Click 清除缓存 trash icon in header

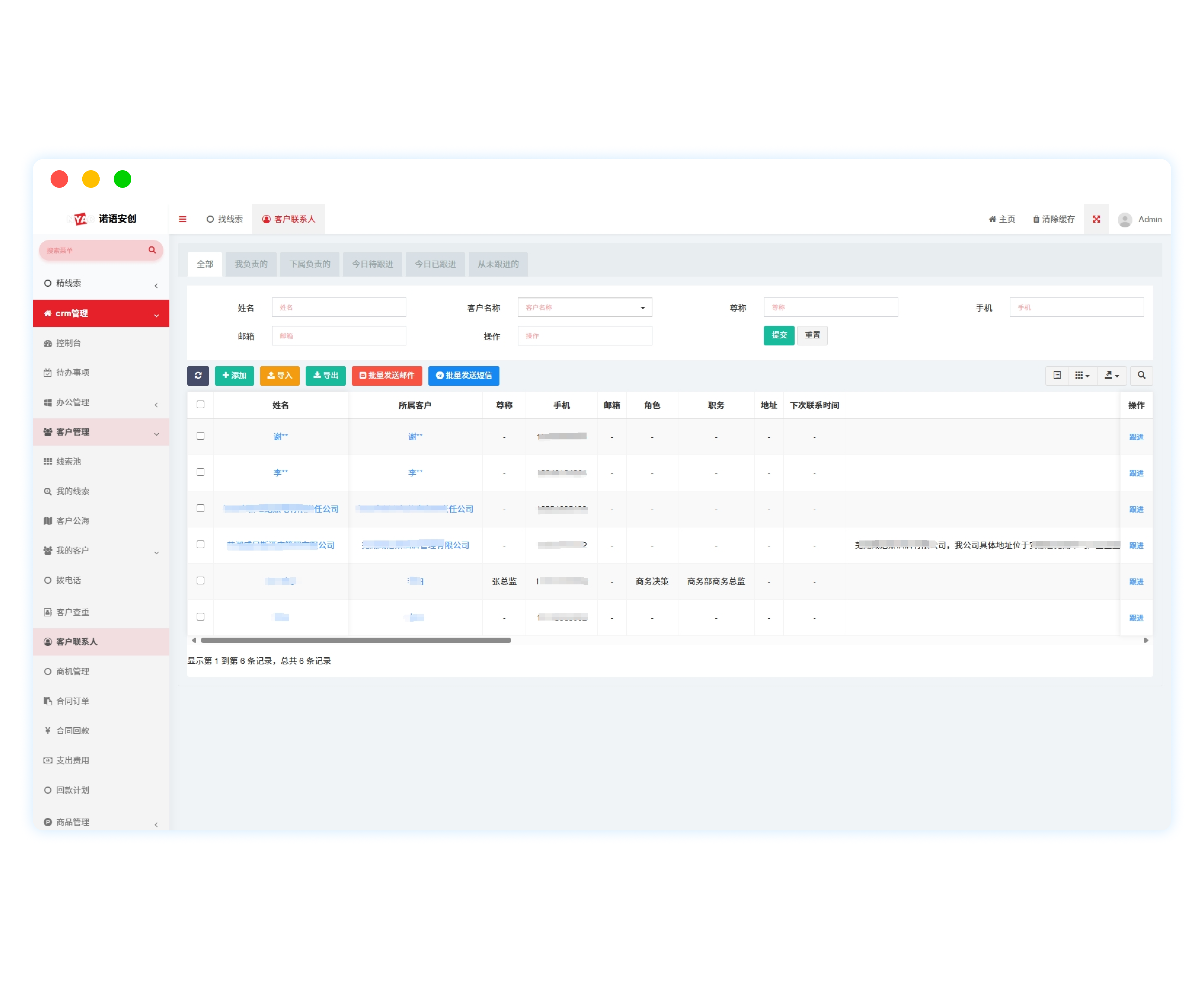tap(1036, 220)
